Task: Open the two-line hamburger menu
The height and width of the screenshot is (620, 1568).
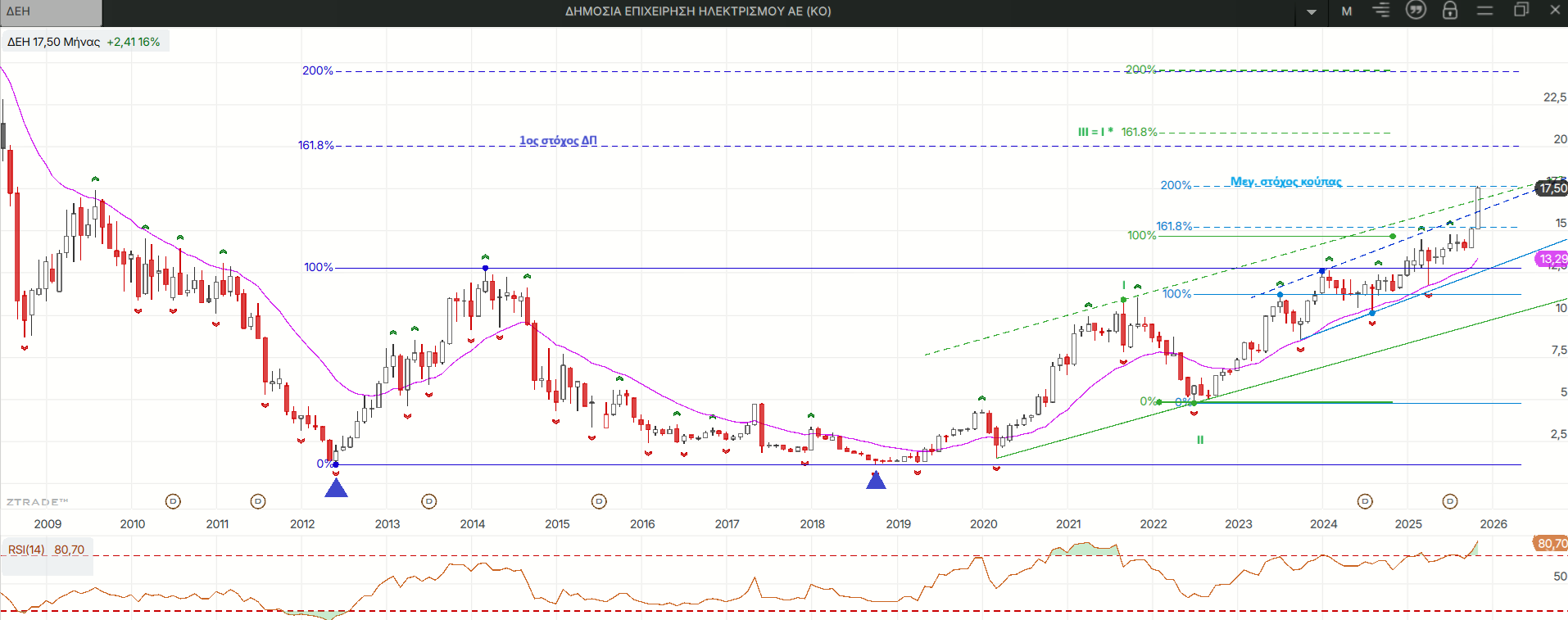Action: 1485,11
